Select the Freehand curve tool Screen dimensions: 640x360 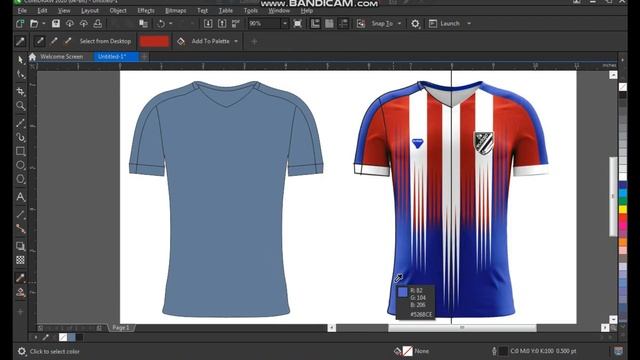click(20, 122)
